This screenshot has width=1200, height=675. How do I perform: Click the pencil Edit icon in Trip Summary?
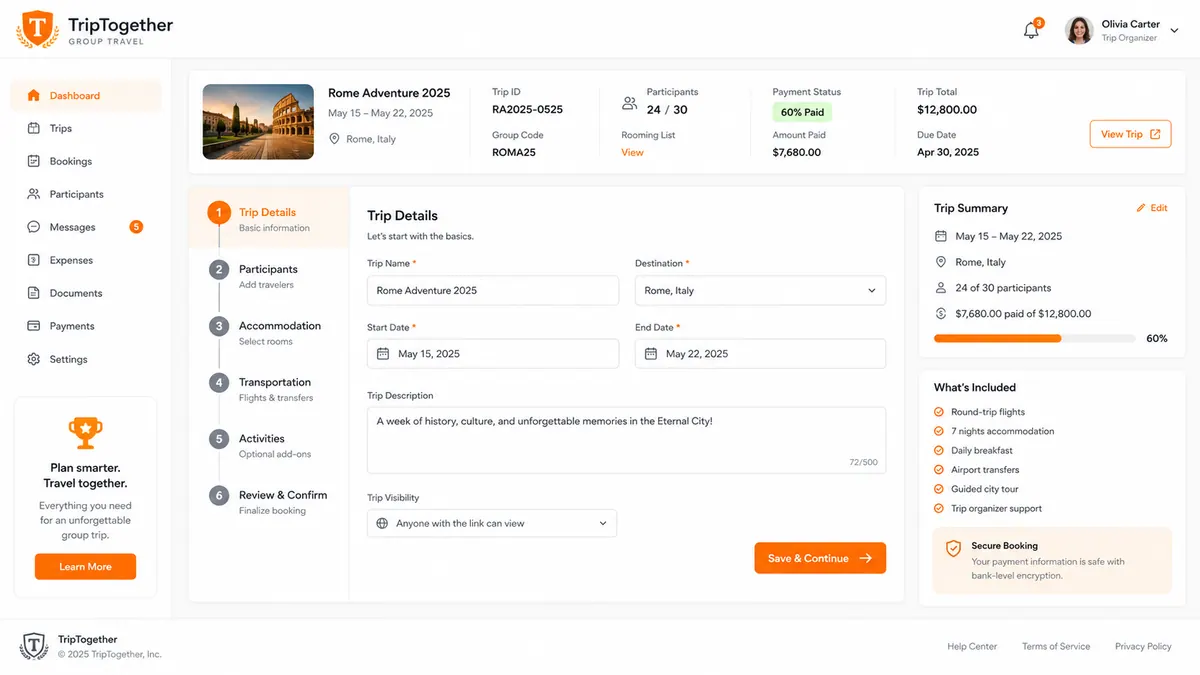pos(1141,208)
